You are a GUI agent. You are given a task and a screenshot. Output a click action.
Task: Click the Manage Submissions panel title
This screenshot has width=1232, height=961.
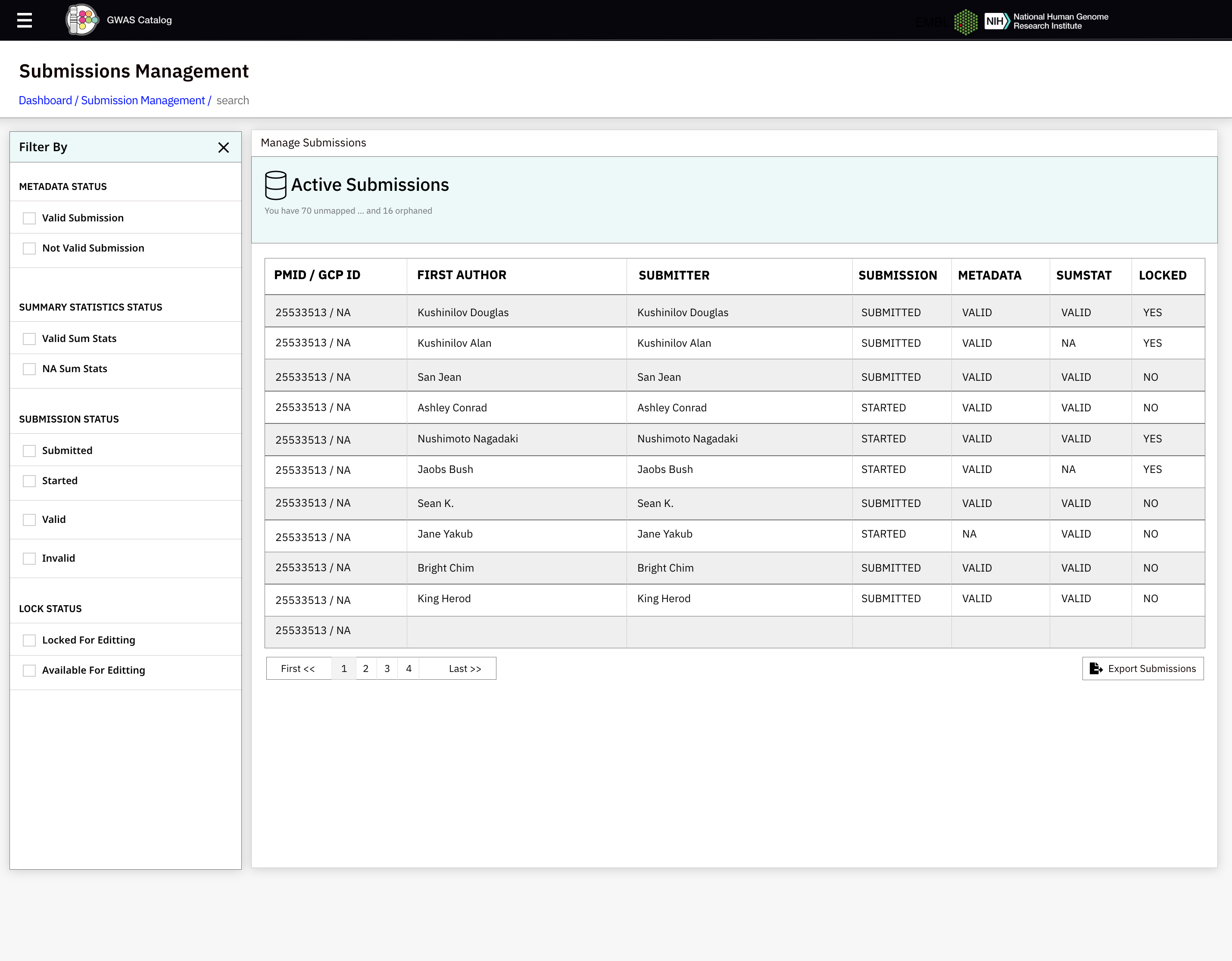[313, 143]
